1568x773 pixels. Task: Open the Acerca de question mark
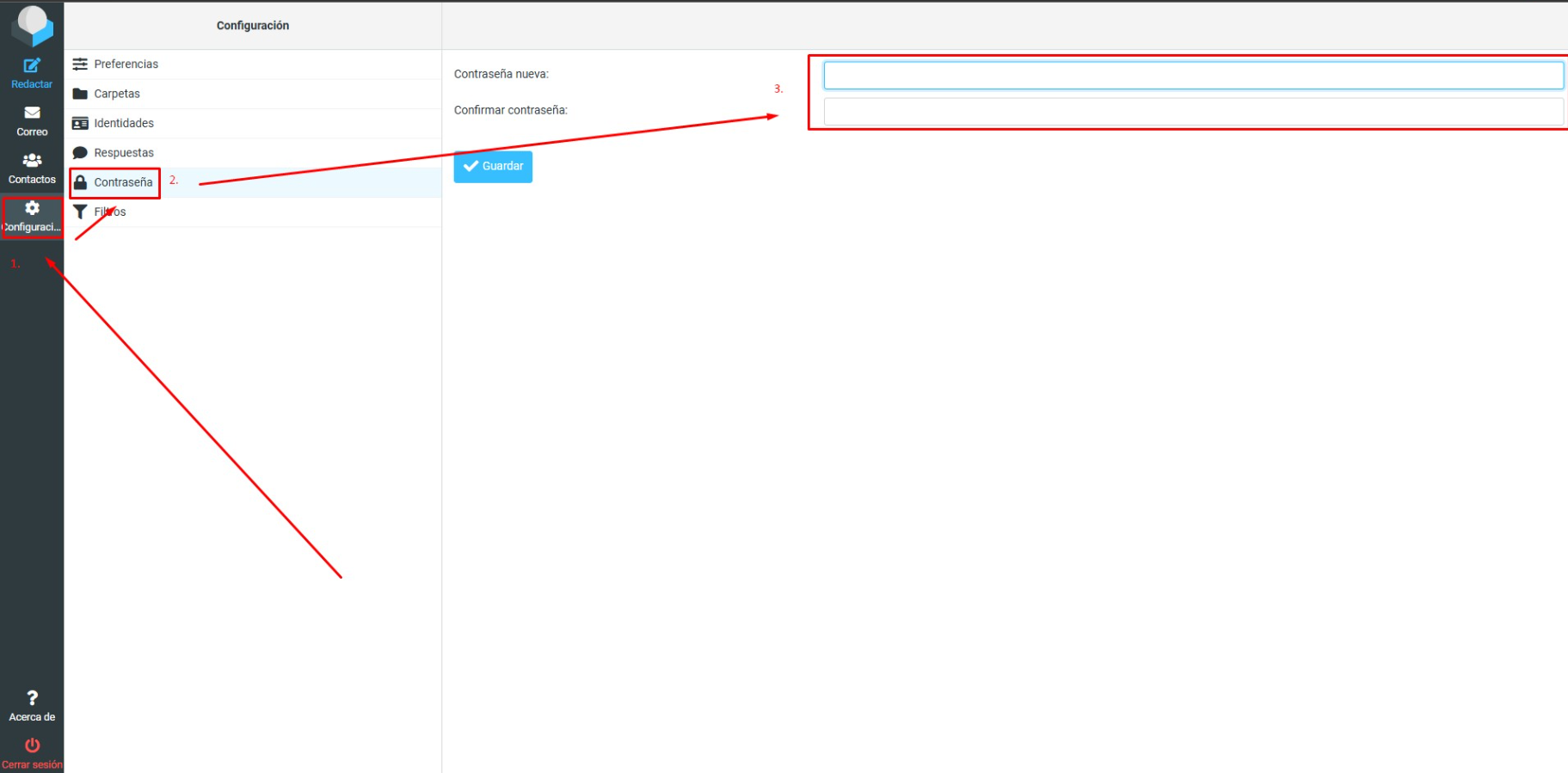(x=32, y=698)
